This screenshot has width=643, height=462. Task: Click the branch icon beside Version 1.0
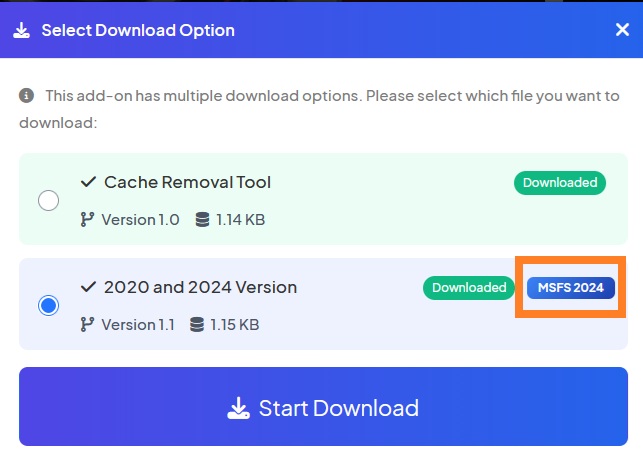(87, 220)
